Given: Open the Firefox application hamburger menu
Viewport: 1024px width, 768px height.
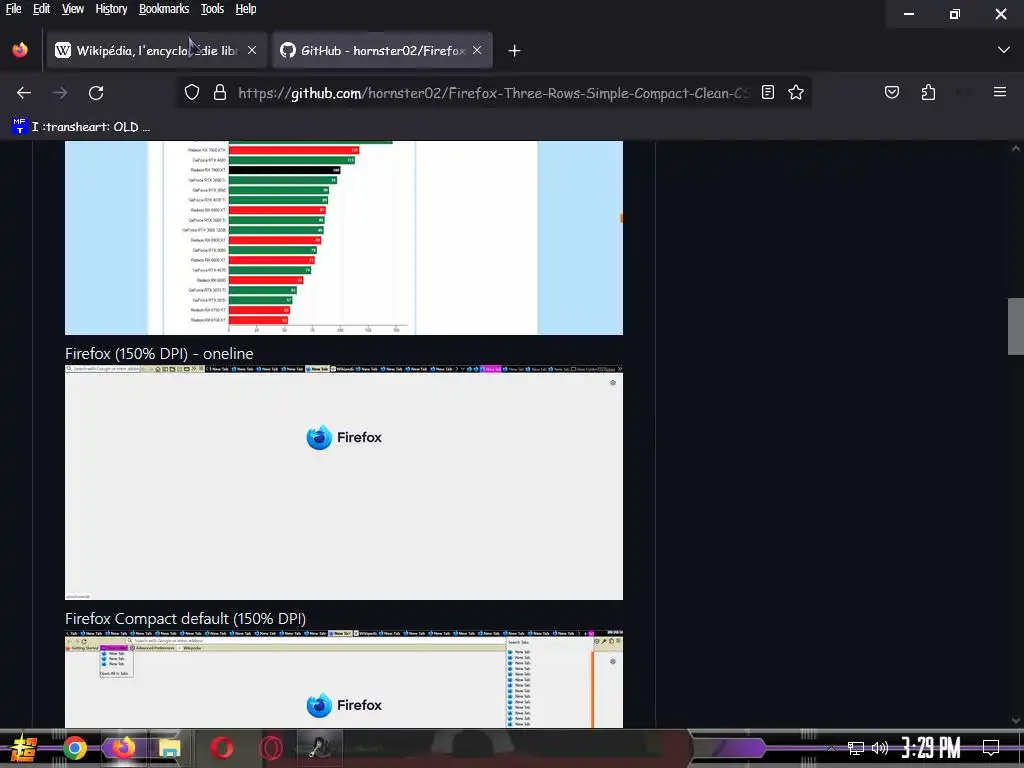Looking at the screenshot, I should tap(1000, 92).
